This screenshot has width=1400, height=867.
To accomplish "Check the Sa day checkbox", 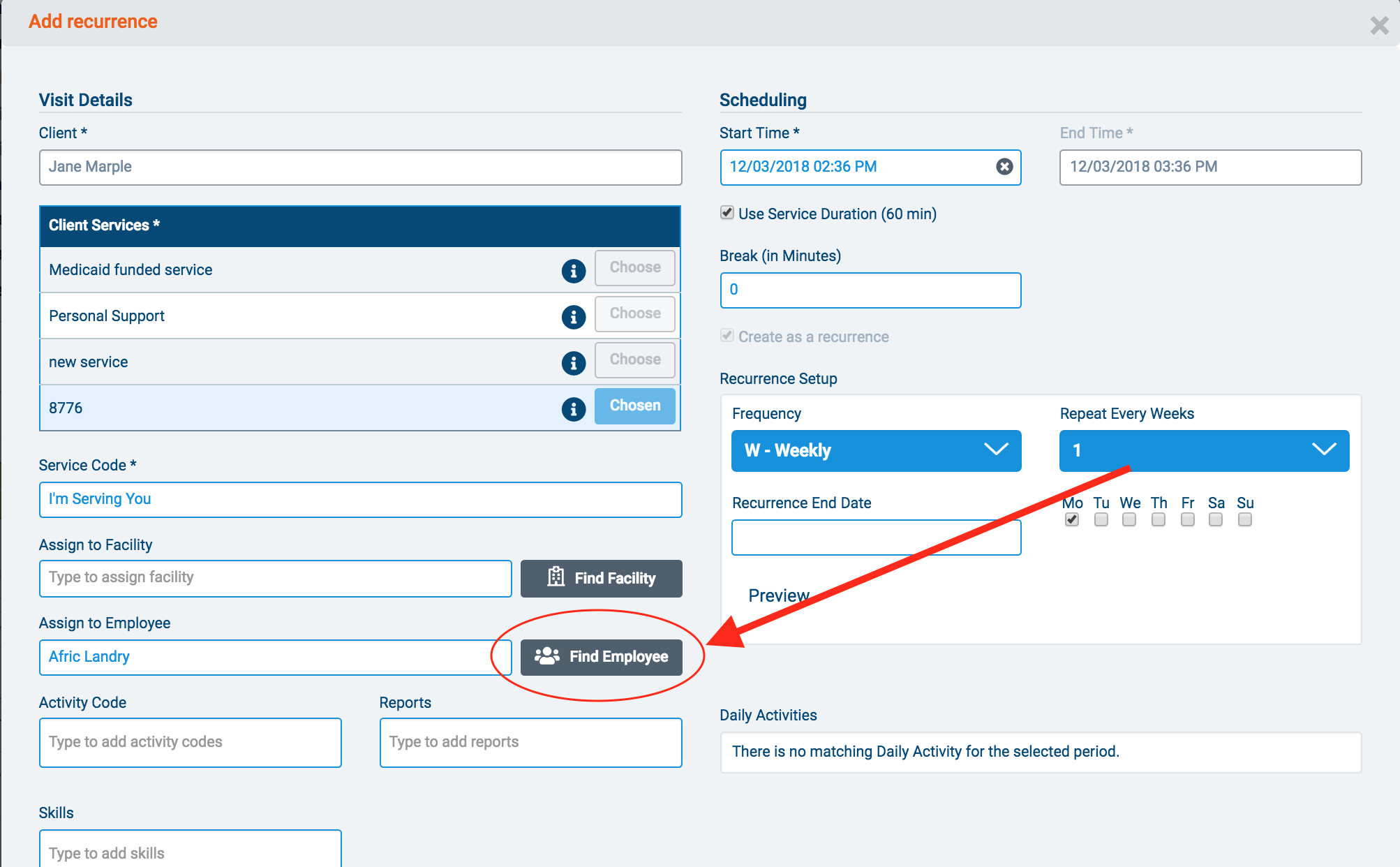I will click(x=1216, y=519).
